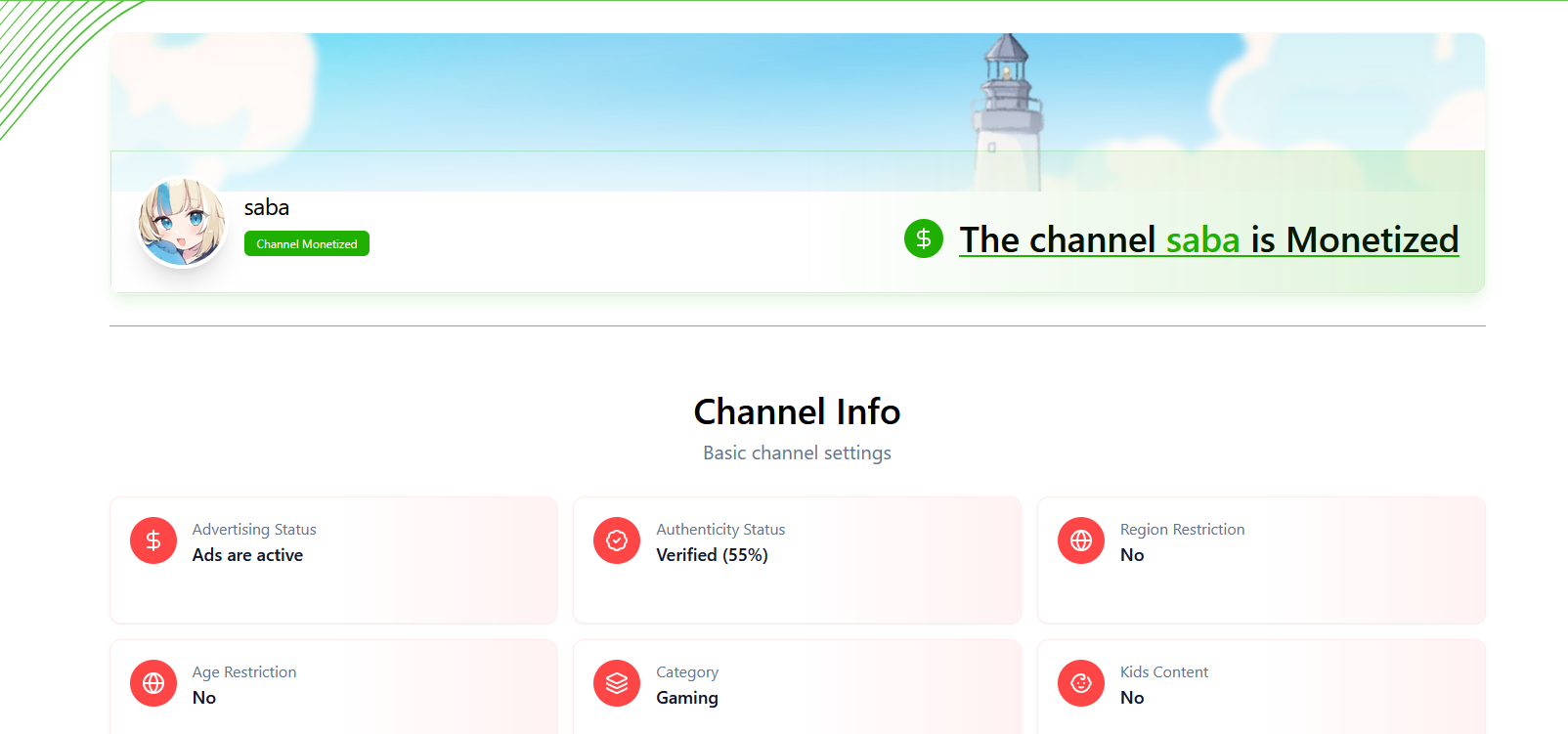Click the 'Channel Info' heading
The height and width of the screenshot is (734, 1568).
tap(797, 411)
